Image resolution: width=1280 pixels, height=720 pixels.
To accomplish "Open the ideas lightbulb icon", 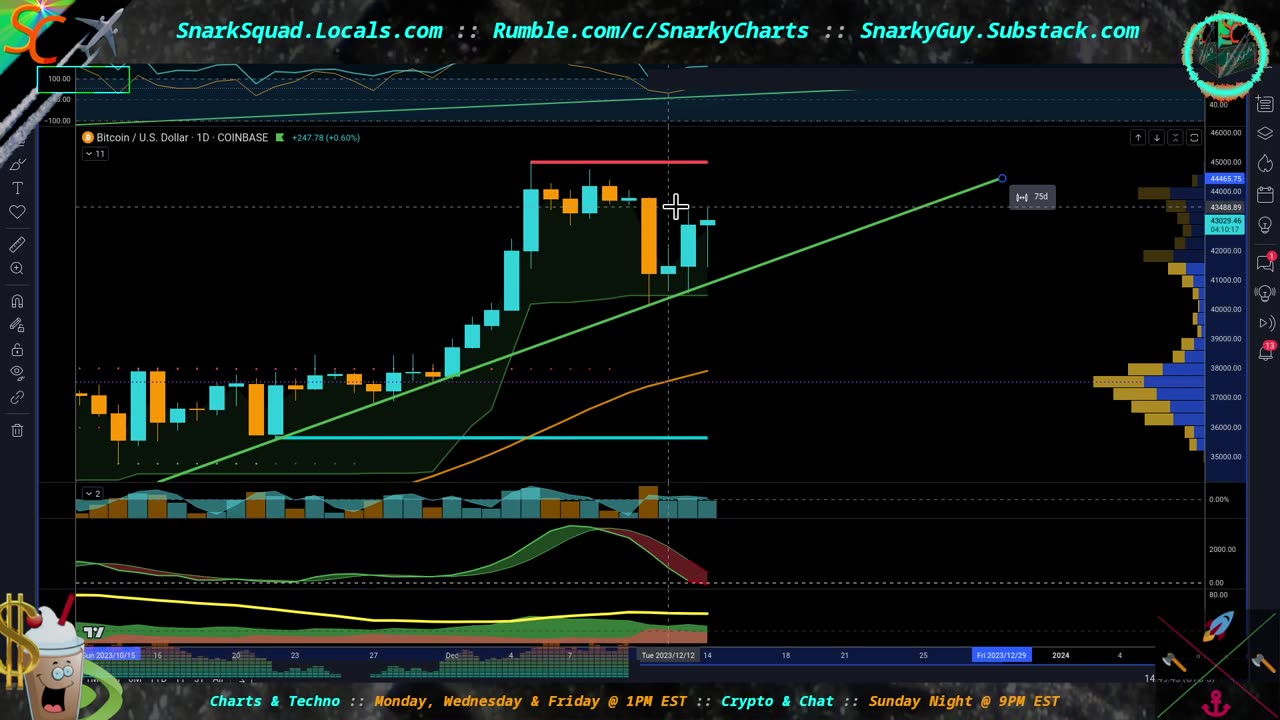I will (x=1265, y=226).
